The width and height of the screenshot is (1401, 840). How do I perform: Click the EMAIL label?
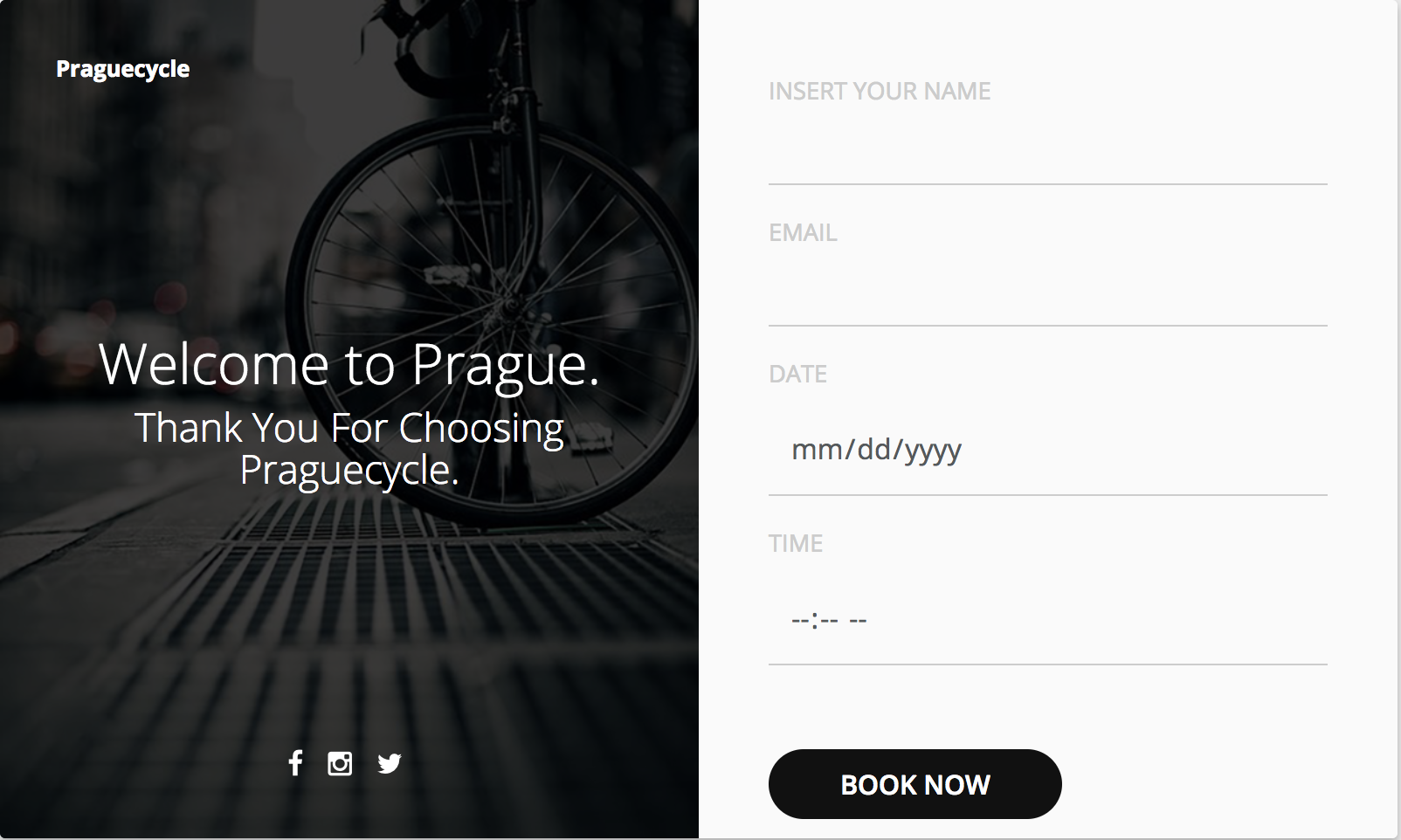tap(802, 233)
